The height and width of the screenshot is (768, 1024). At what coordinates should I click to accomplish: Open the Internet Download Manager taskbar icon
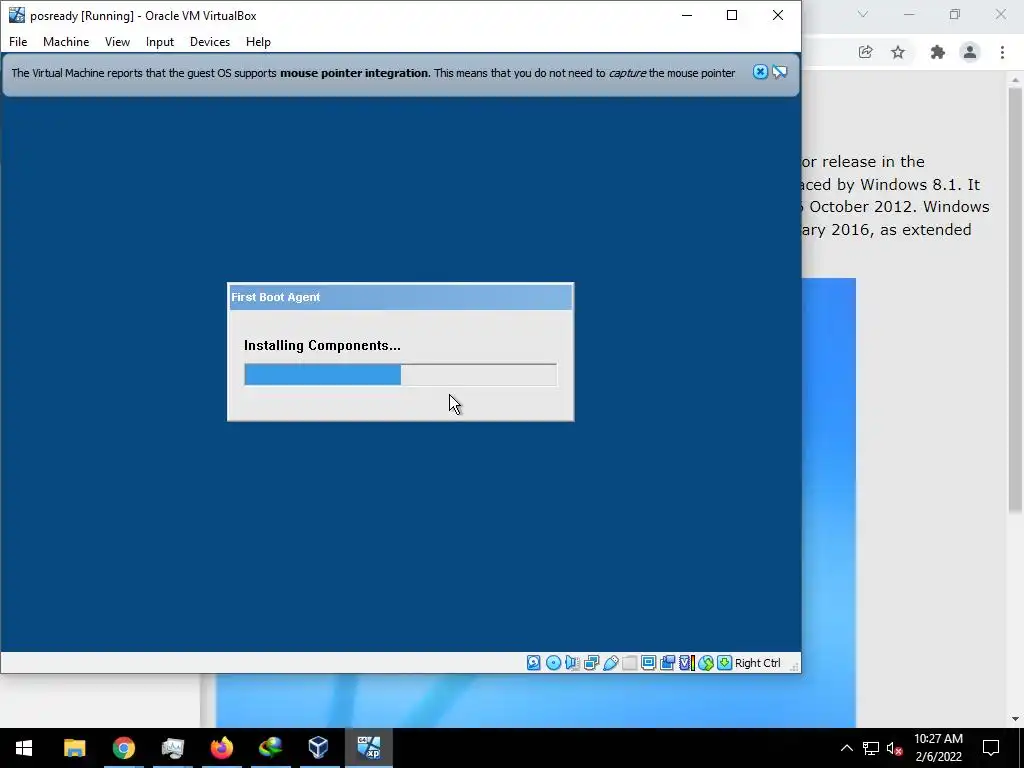[270, 748]
